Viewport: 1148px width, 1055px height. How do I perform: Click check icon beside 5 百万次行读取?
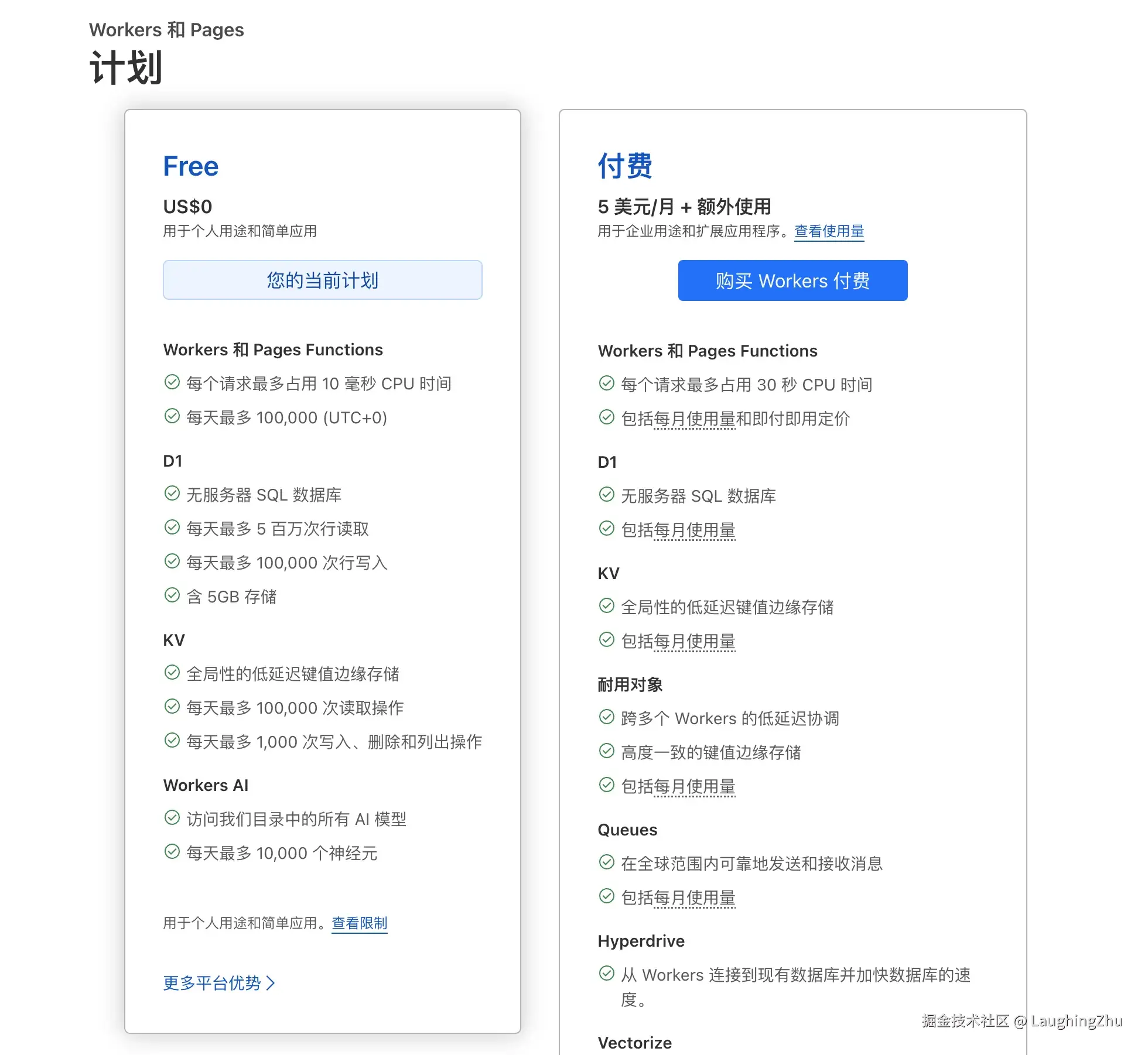tap(172, 527)
